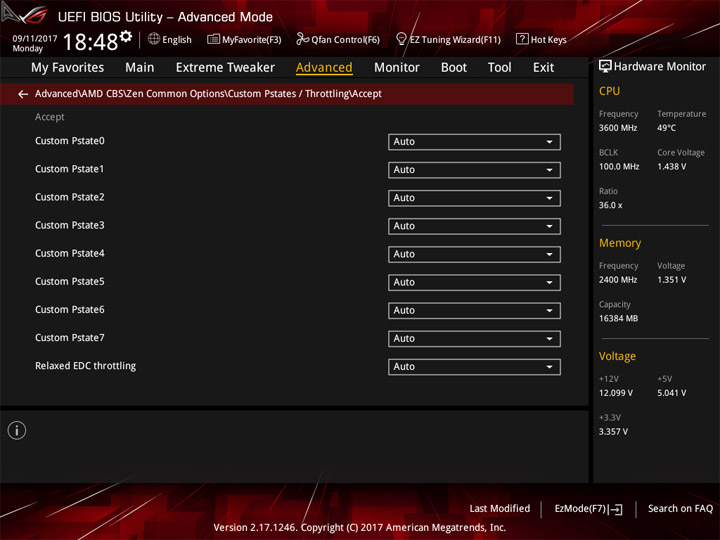Click the Capacity 16384 MB value
The image size is (720, 540).
(x=618, y=319)
